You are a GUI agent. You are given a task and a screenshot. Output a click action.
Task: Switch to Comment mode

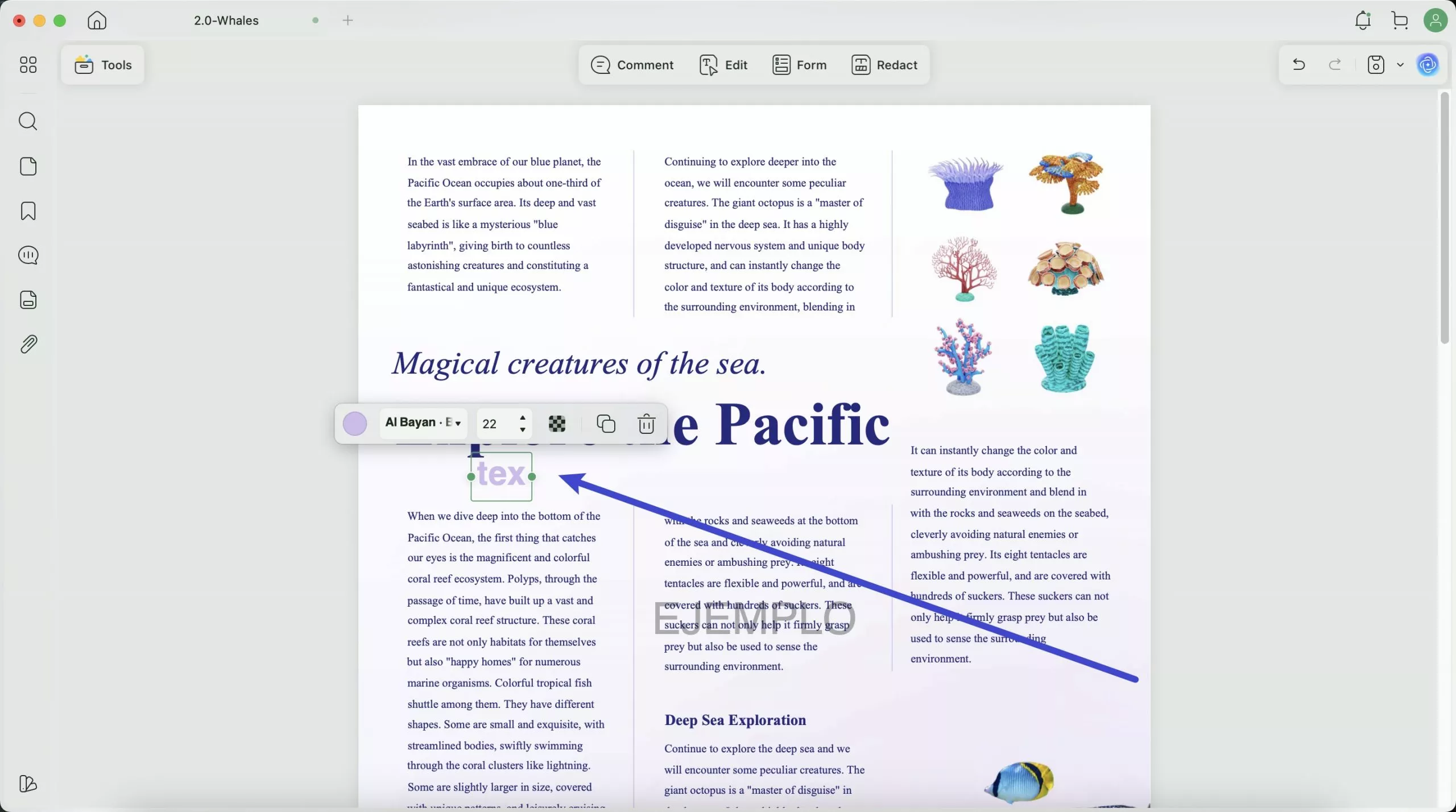coord(632,65)
